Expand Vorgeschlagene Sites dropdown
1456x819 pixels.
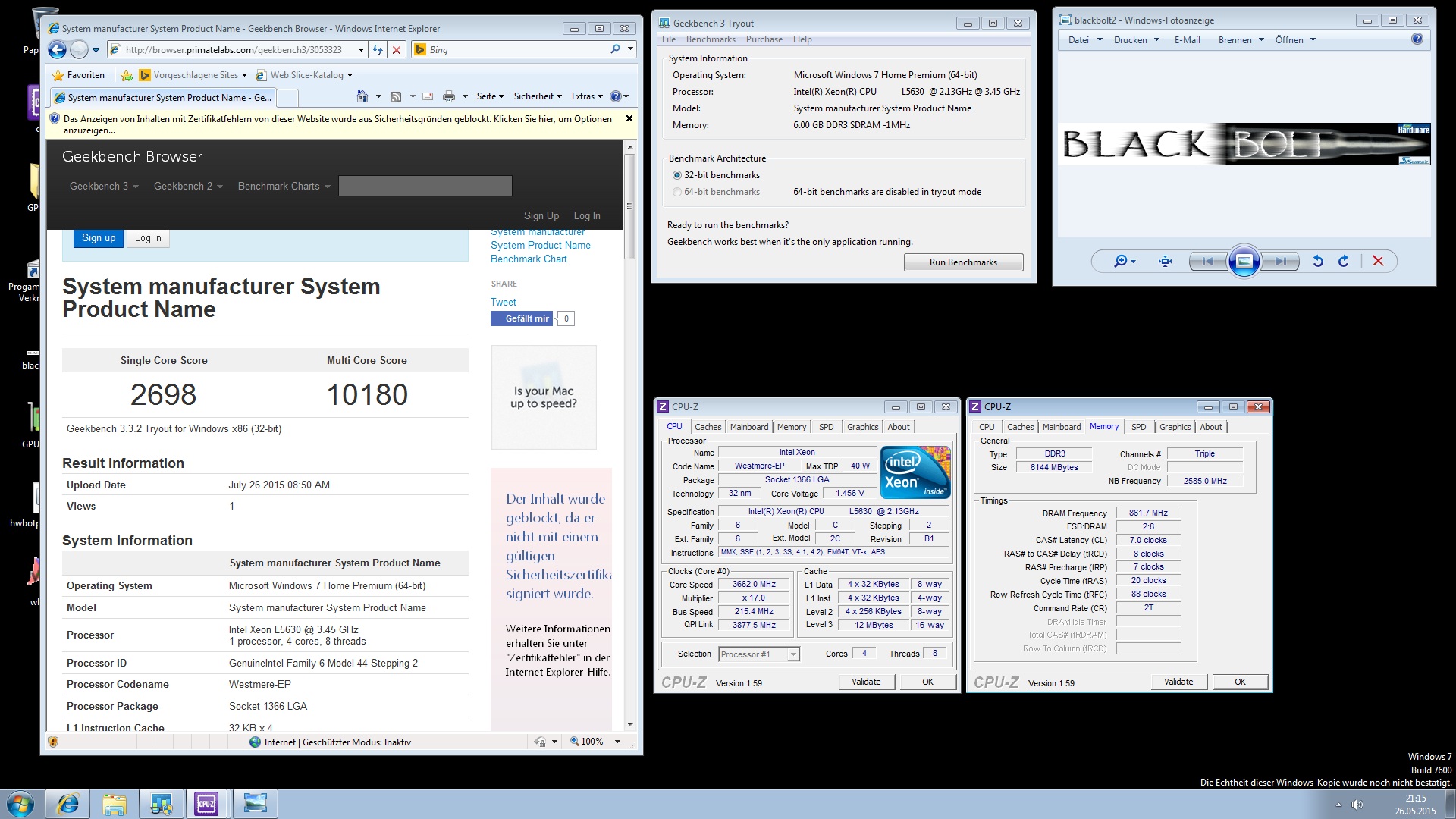point(244,75)
